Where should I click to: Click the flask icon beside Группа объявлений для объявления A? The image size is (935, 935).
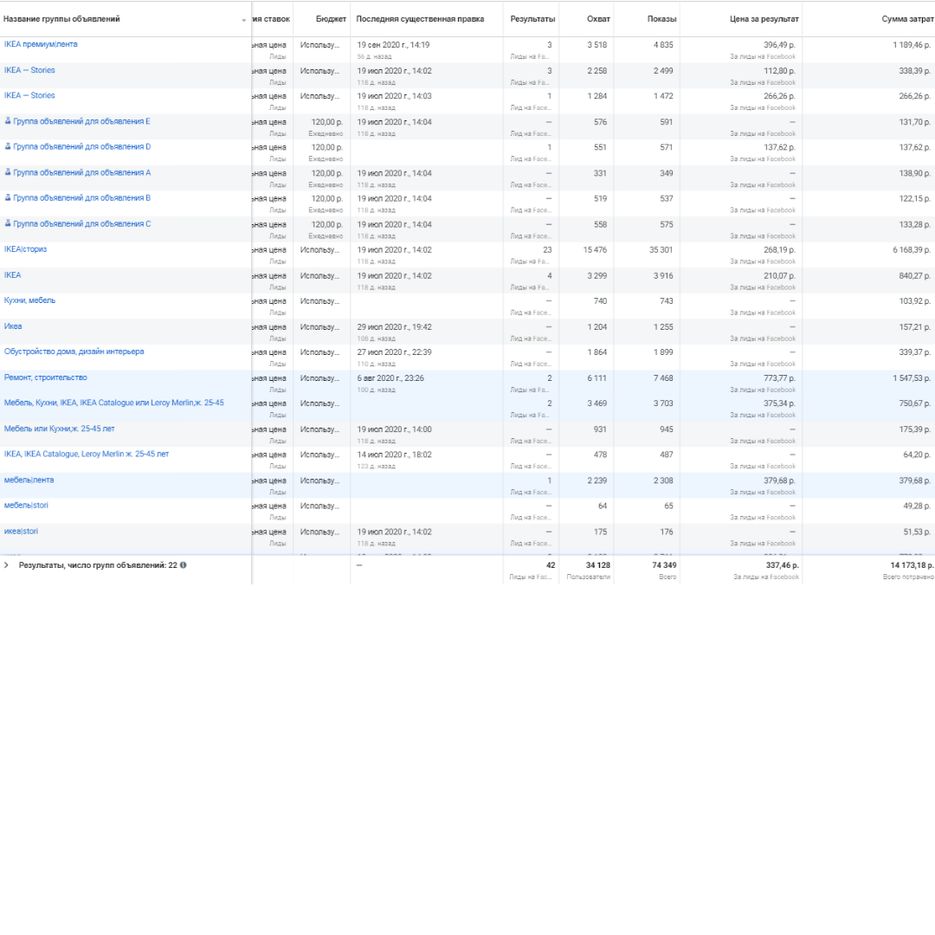(8, 172)
